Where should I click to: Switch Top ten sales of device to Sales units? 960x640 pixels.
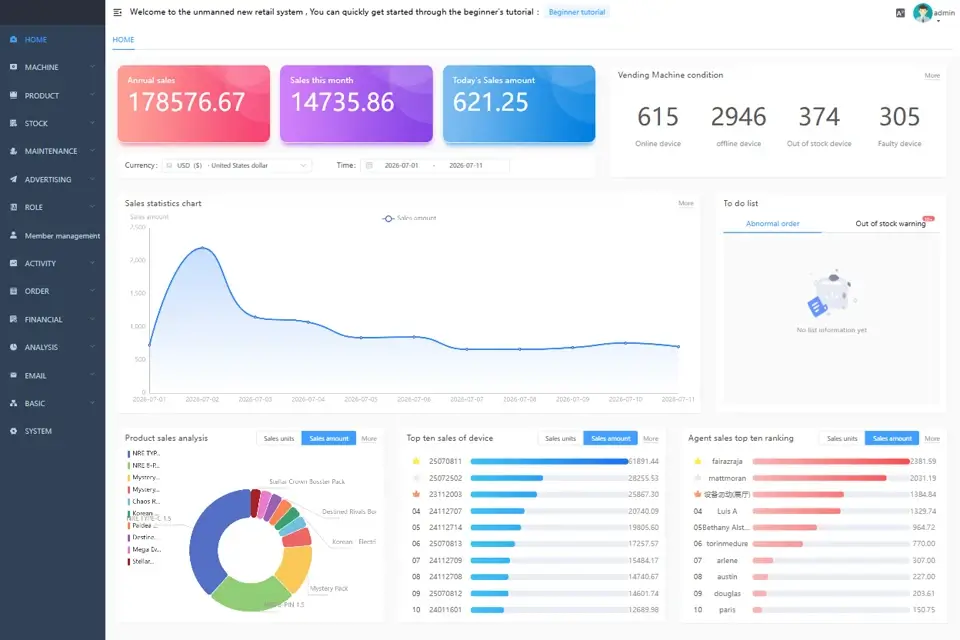pyautogui.click(x=560, y=439)
